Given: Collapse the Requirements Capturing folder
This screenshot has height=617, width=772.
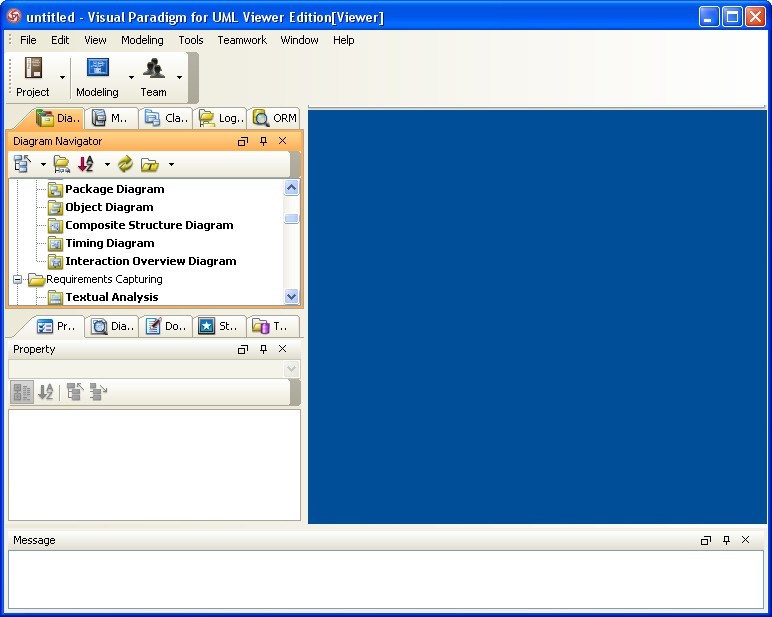Looking at the screenshot, I should click(x=18, y=279).
